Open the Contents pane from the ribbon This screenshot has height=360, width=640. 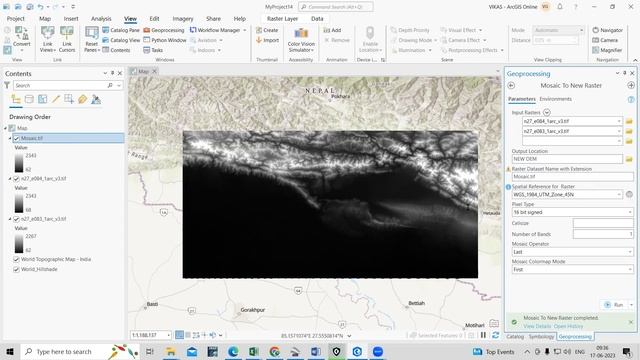116,50
